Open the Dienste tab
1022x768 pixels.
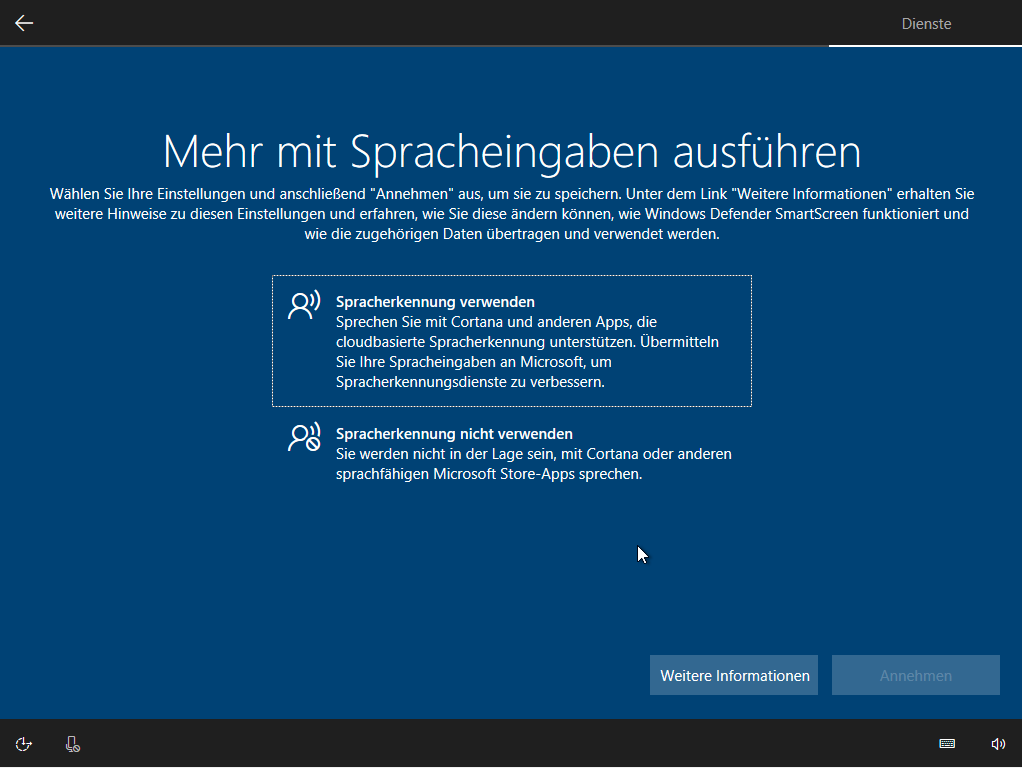pyautogui.click(x=926, y=23)
